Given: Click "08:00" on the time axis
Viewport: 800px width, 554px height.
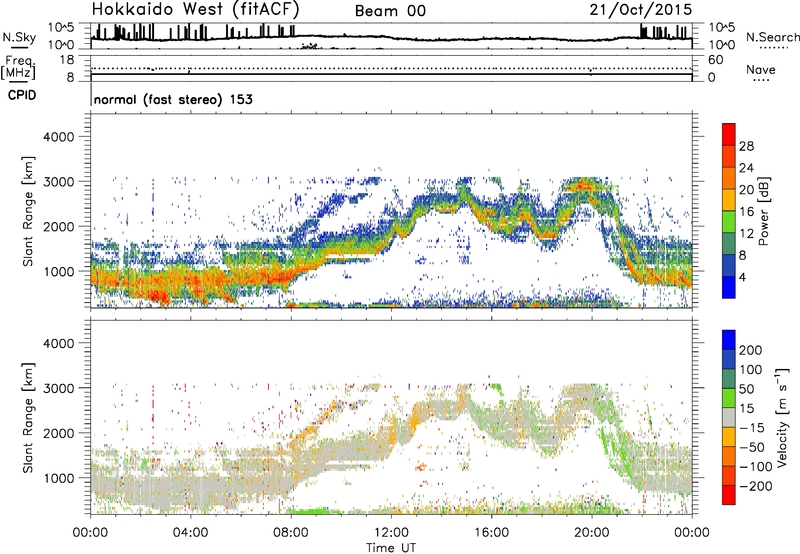Looking at the screenshot, I should coord(290,532).
